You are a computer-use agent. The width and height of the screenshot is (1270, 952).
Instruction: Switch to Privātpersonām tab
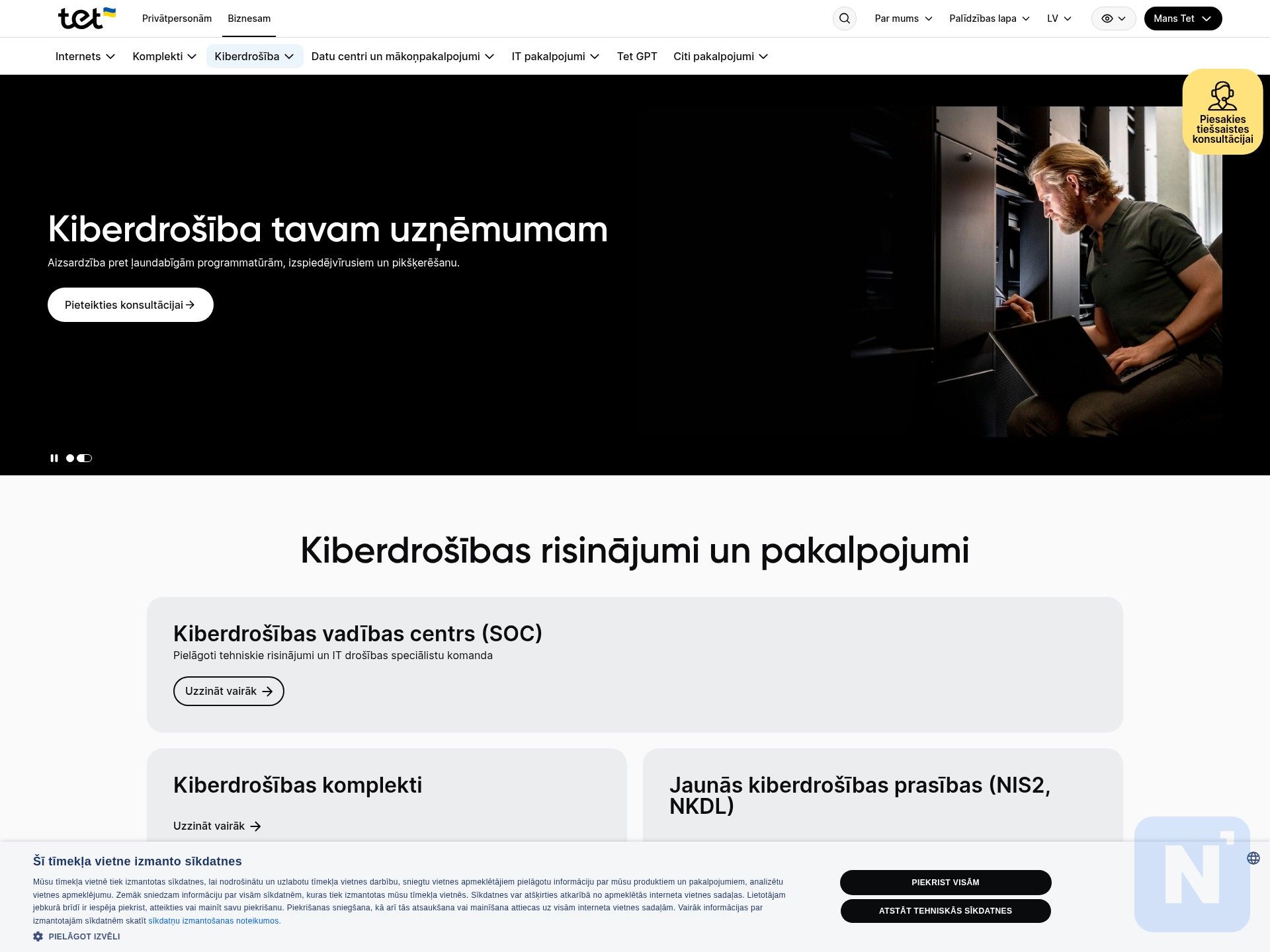(x=177, y=19)
